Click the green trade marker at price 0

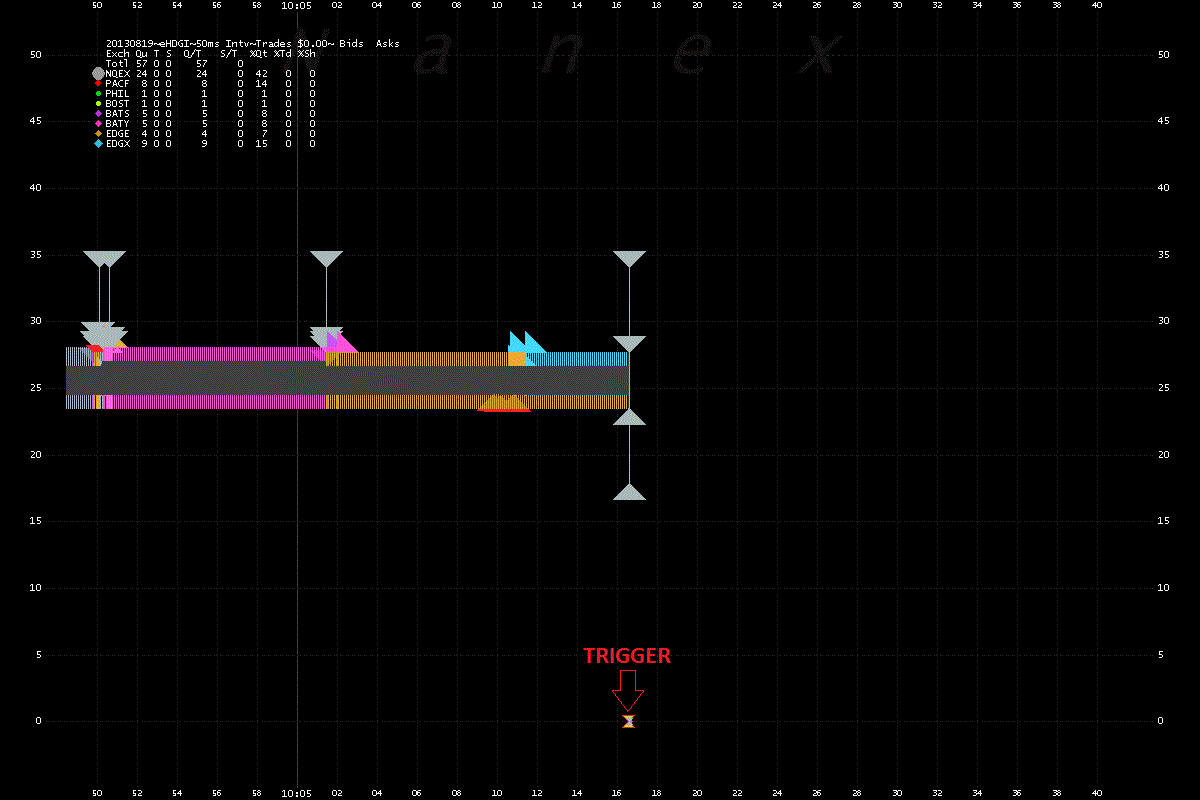(x=628, y=721)
